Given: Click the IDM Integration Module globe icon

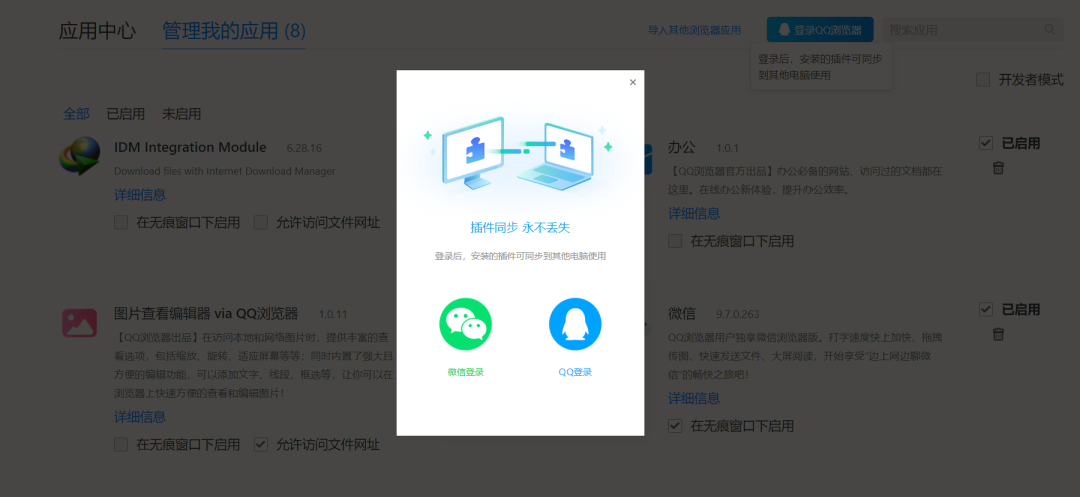Looking at the screenshot, I should 79,156.
